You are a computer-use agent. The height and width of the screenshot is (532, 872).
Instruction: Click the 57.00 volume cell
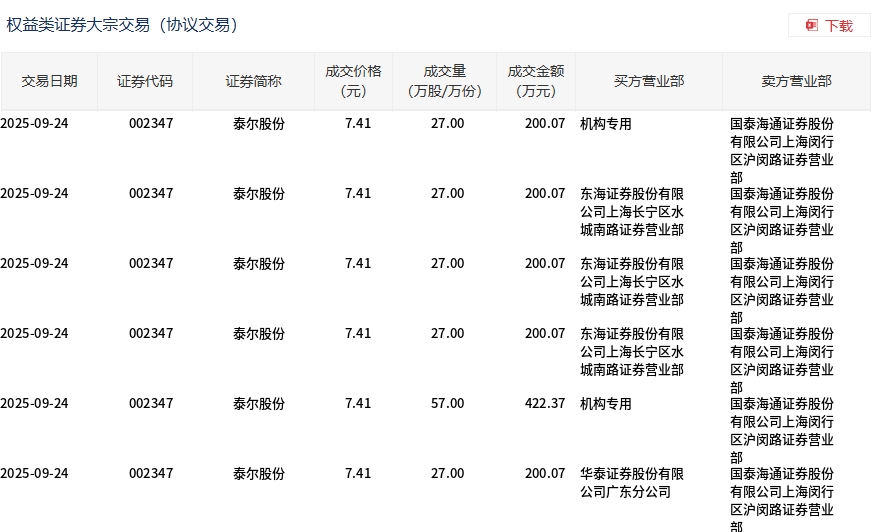[x=447, y=404]
